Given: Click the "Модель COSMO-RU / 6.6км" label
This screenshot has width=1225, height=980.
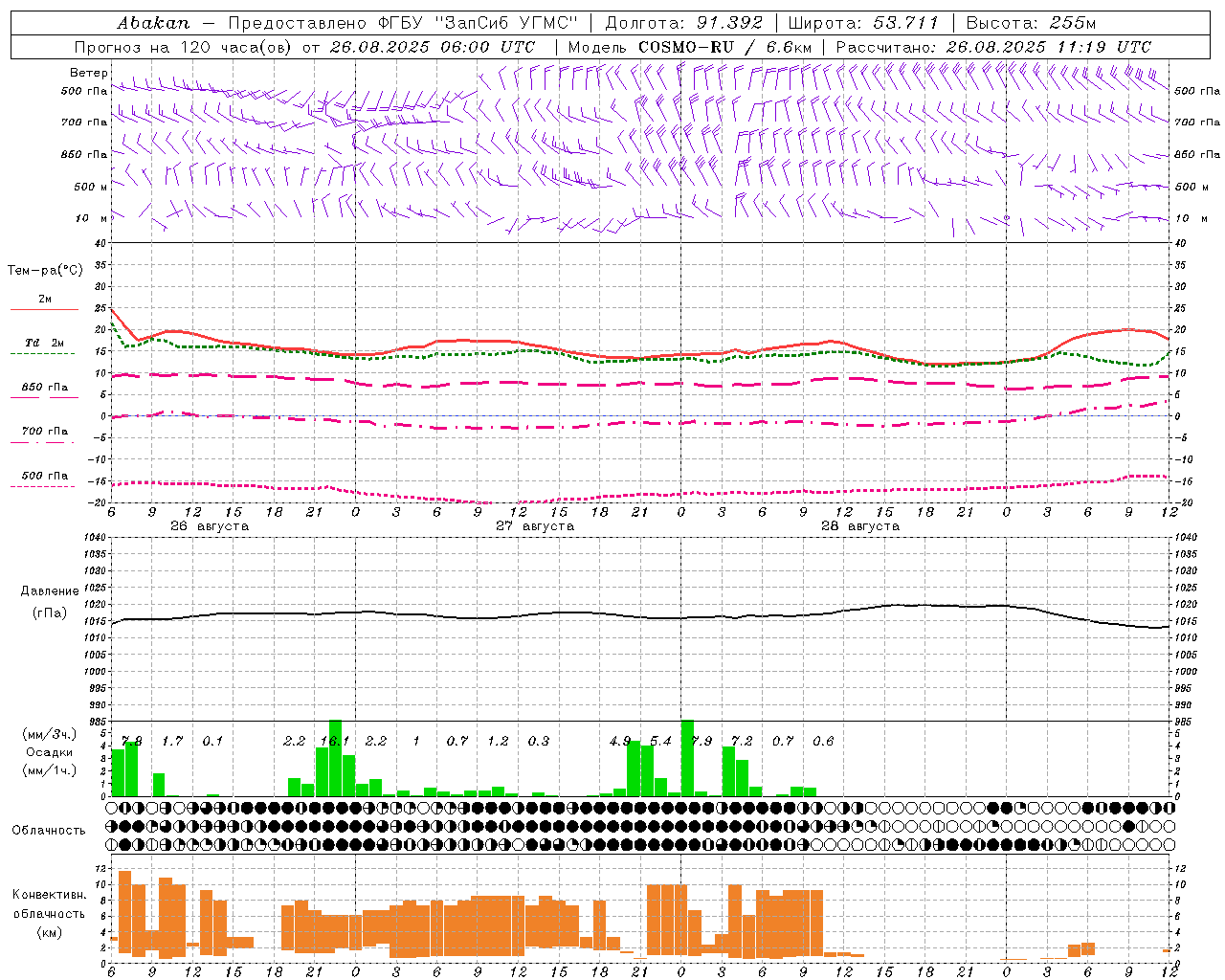Looking at the screenshot, I should click(x=690, y=47).
